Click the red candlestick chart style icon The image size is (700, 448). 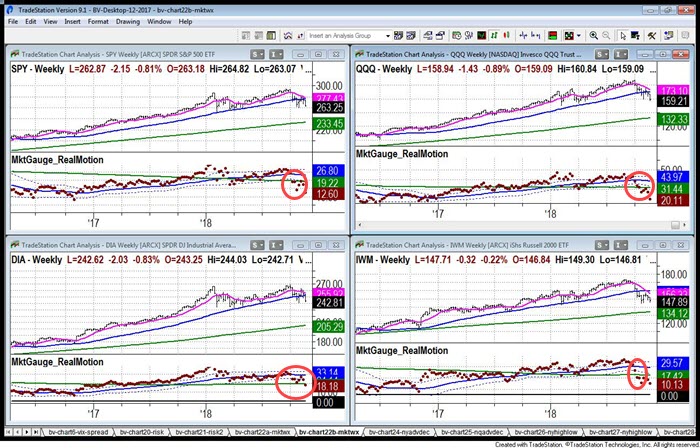(506, 36)
